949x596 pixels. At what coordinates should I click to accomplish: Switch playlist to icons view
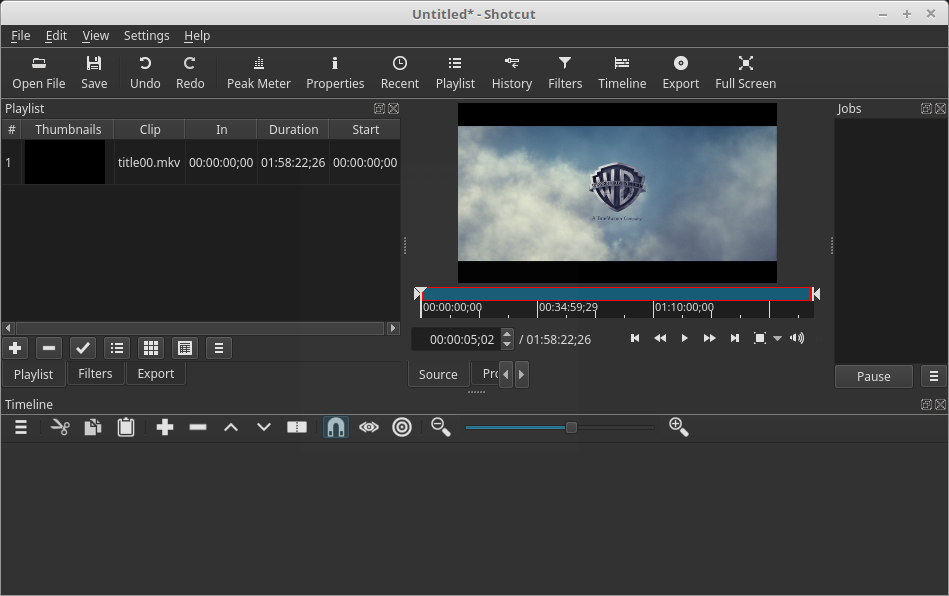pyautogui.click(x=185, y=348)
